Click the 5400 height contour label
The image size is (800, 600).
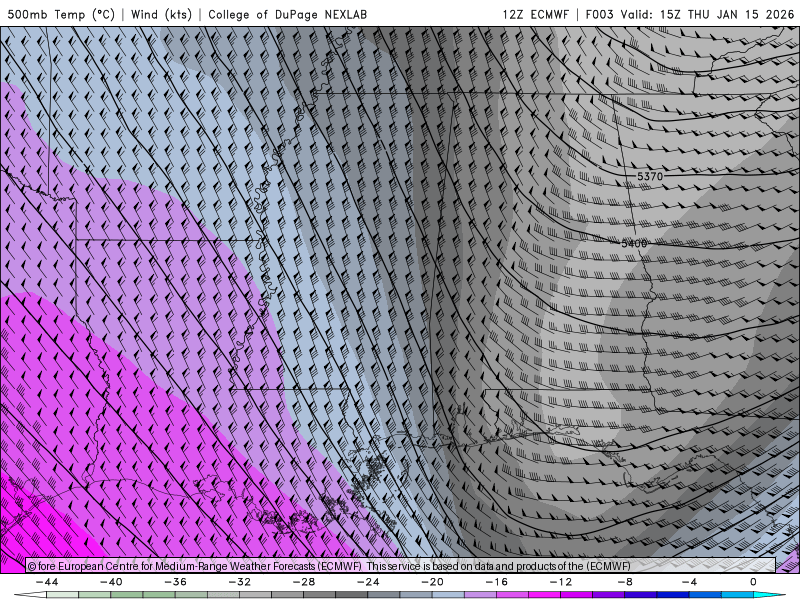pyautogui.click(x=634, y=243)
